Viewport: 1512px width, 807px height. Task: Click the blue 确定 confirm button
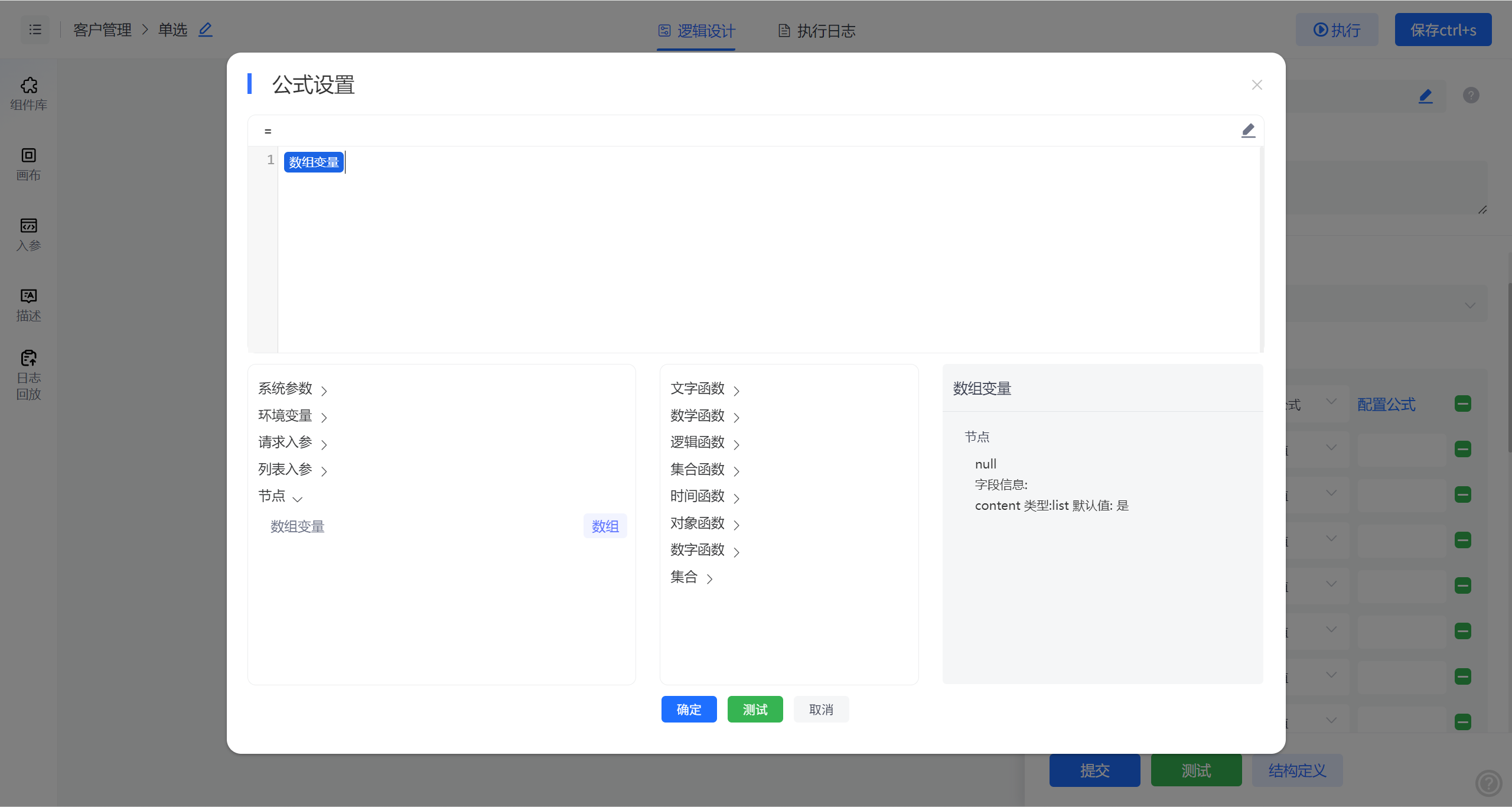(689, 710)
